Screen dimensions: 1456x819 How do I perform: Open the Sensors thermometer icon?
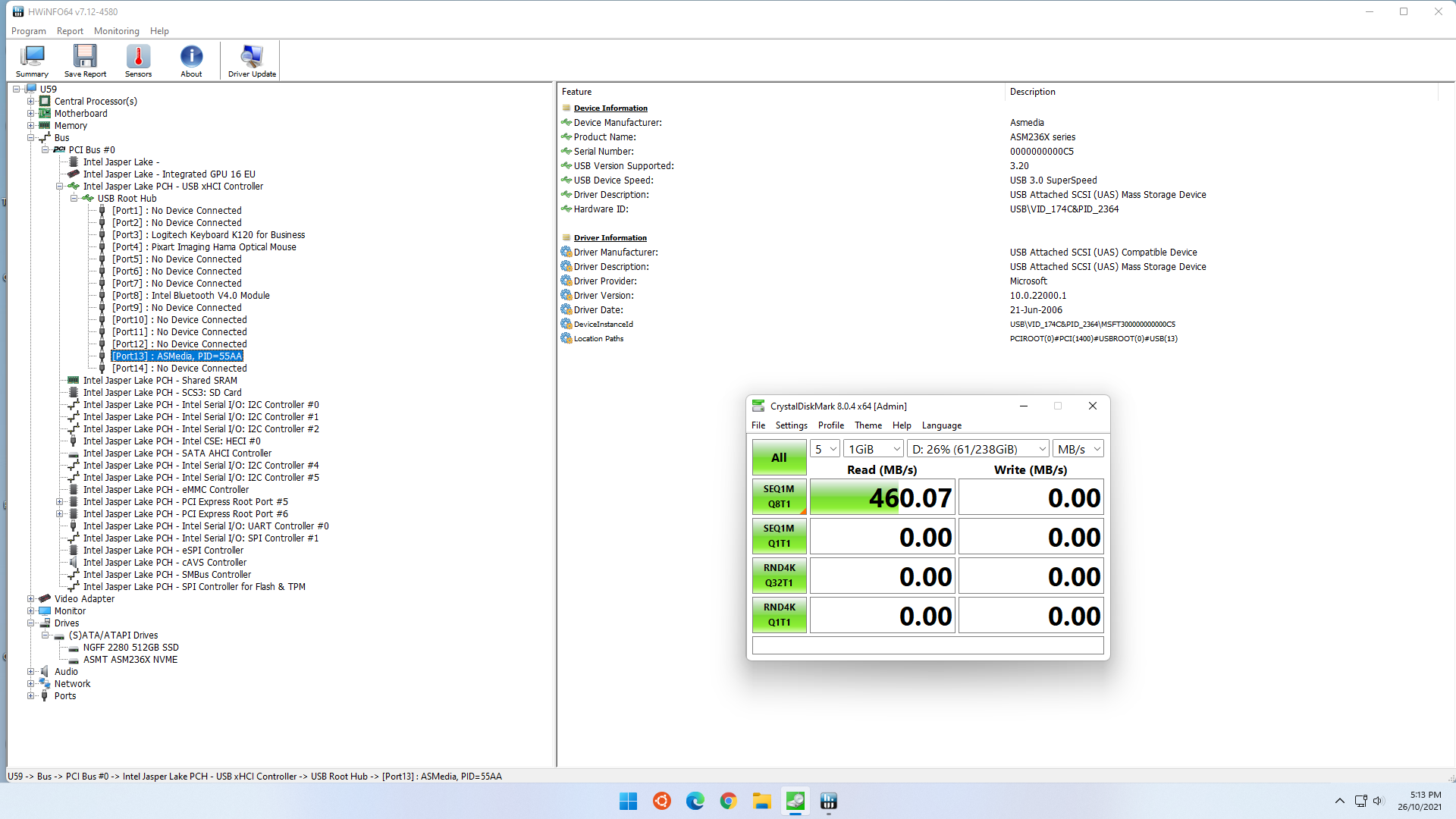point(138,61)
